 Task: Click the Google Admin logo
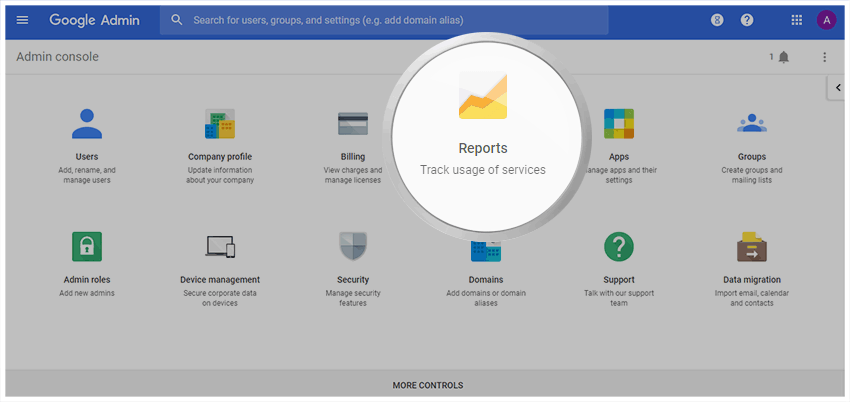pyautogui.click(x=94, y=20)
